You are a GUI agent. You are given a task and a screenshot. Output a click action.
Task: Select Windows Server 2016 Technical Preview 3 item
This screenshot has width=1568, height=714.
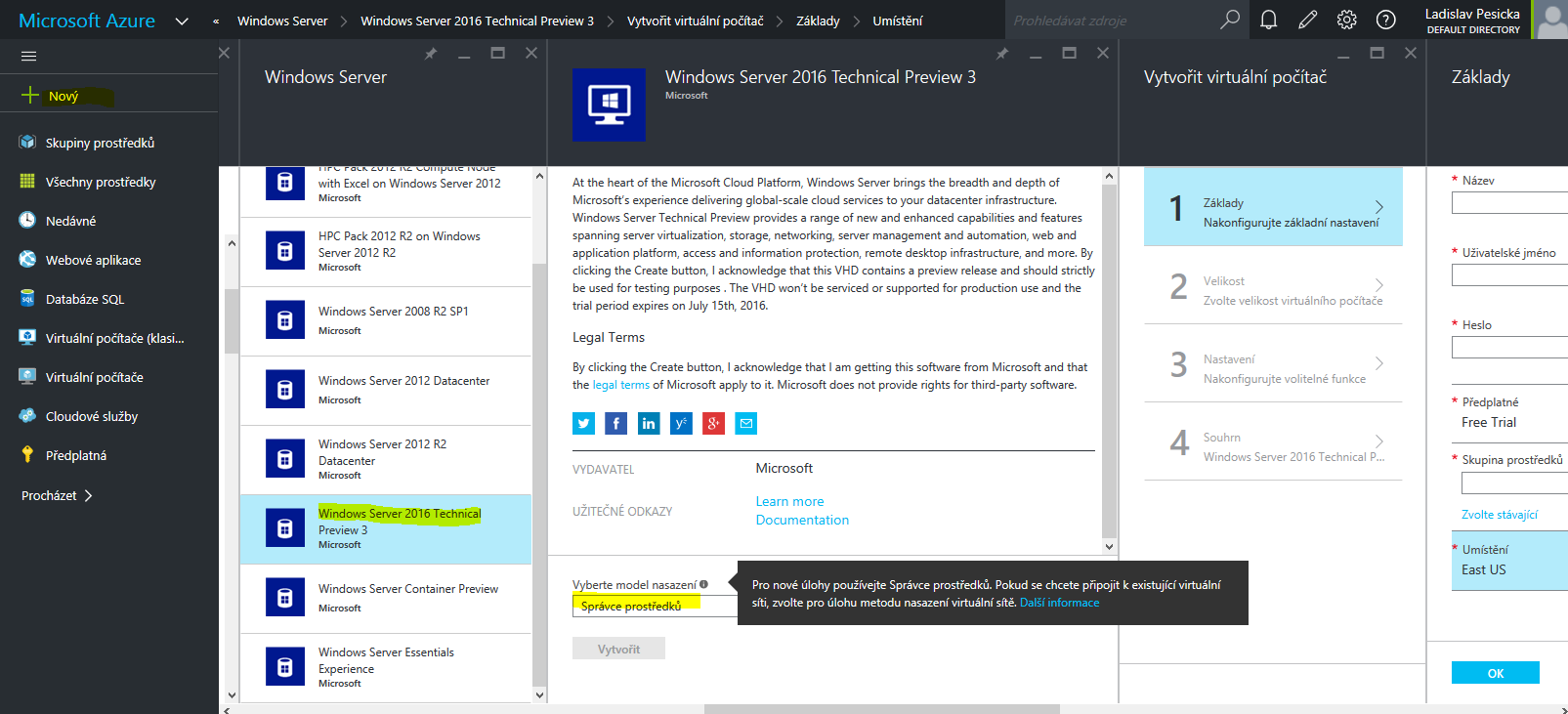[386, 529]
